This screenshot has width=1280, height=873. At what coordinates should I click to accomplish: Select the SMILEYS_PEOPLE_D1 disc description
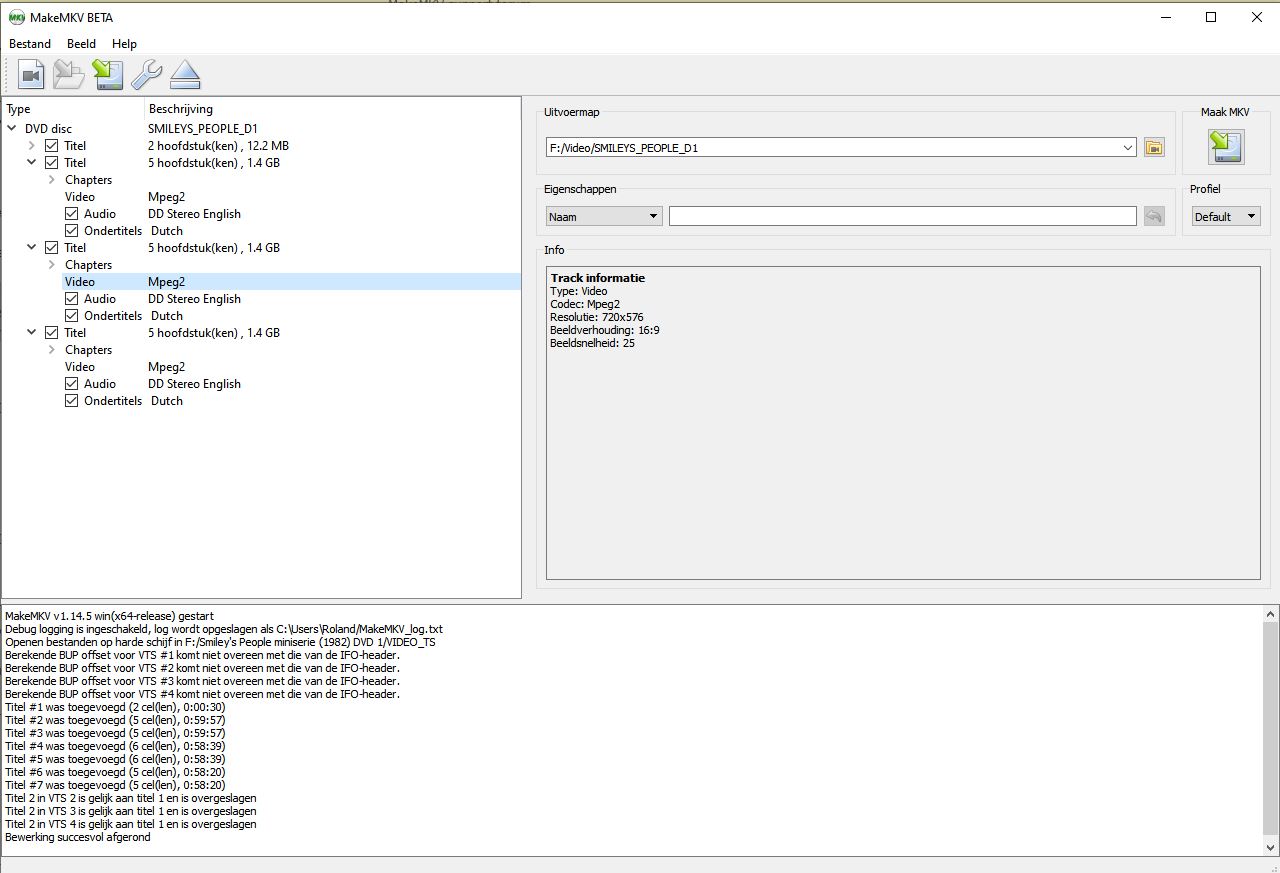pyautogui.click(x=203, y=129)
